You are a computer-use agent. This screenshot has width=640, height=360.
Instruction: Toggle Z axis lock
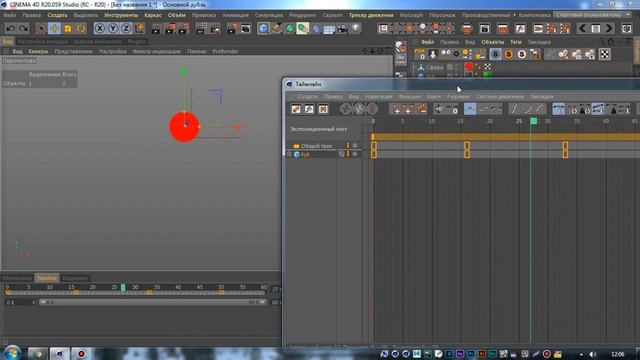pyautogui.click(x=126, y=28)
